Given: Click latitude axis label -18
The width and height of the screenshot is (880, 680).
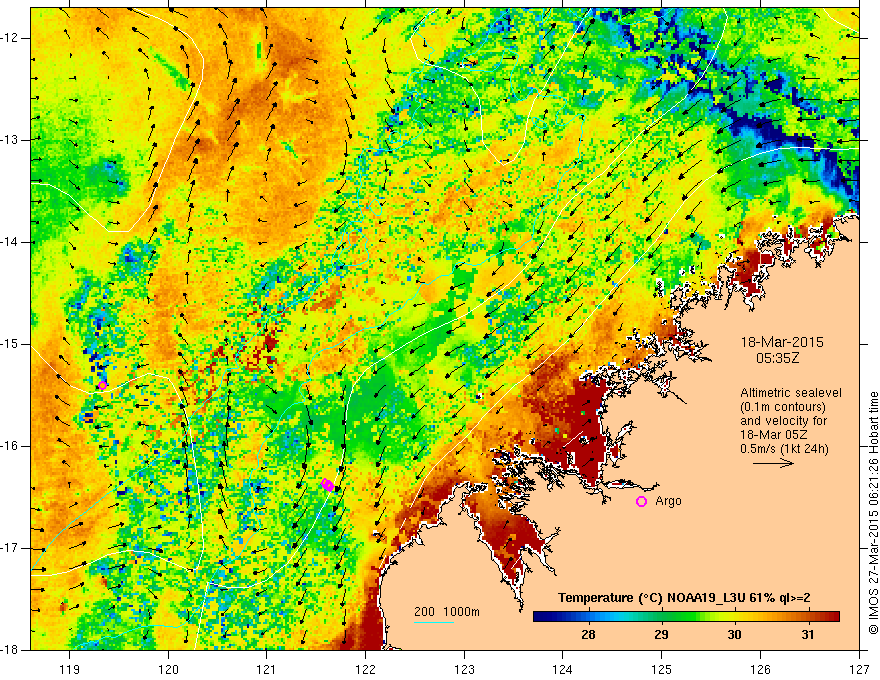Looking at the screenshot, I should [11, 650].
